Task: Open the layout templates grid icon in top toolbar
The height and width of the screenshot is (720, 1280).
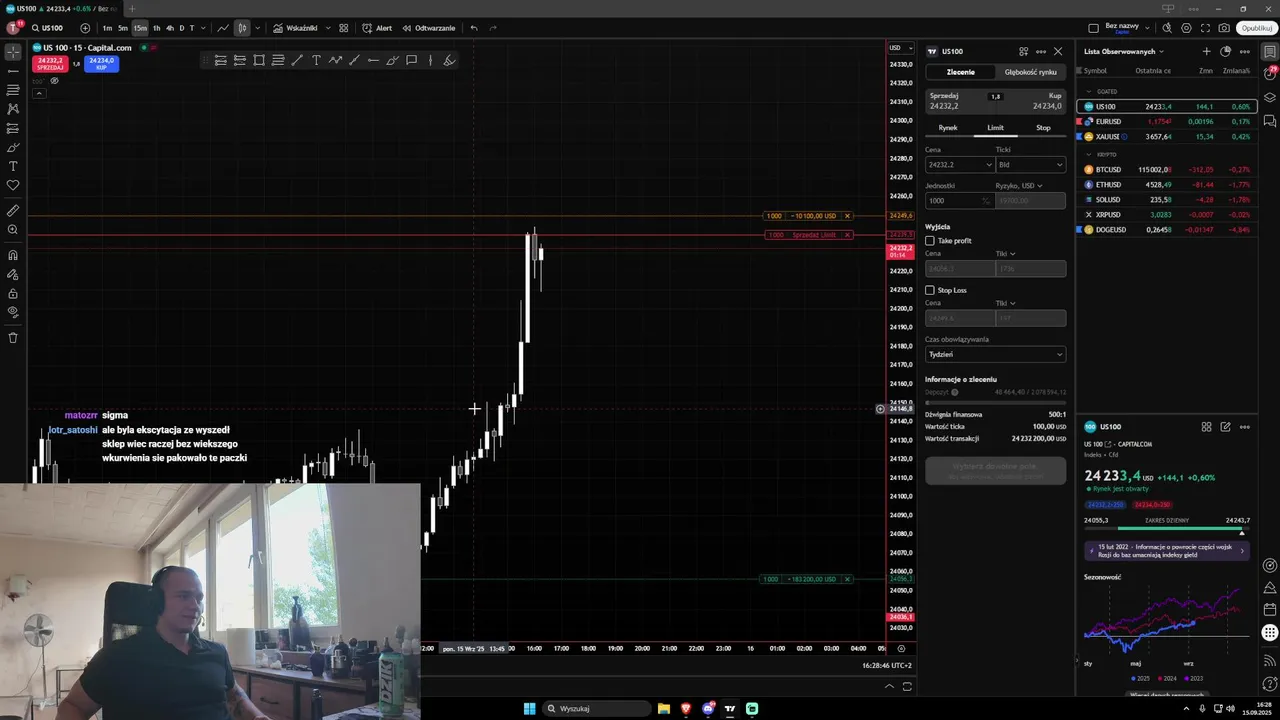Action: (344, 28)
